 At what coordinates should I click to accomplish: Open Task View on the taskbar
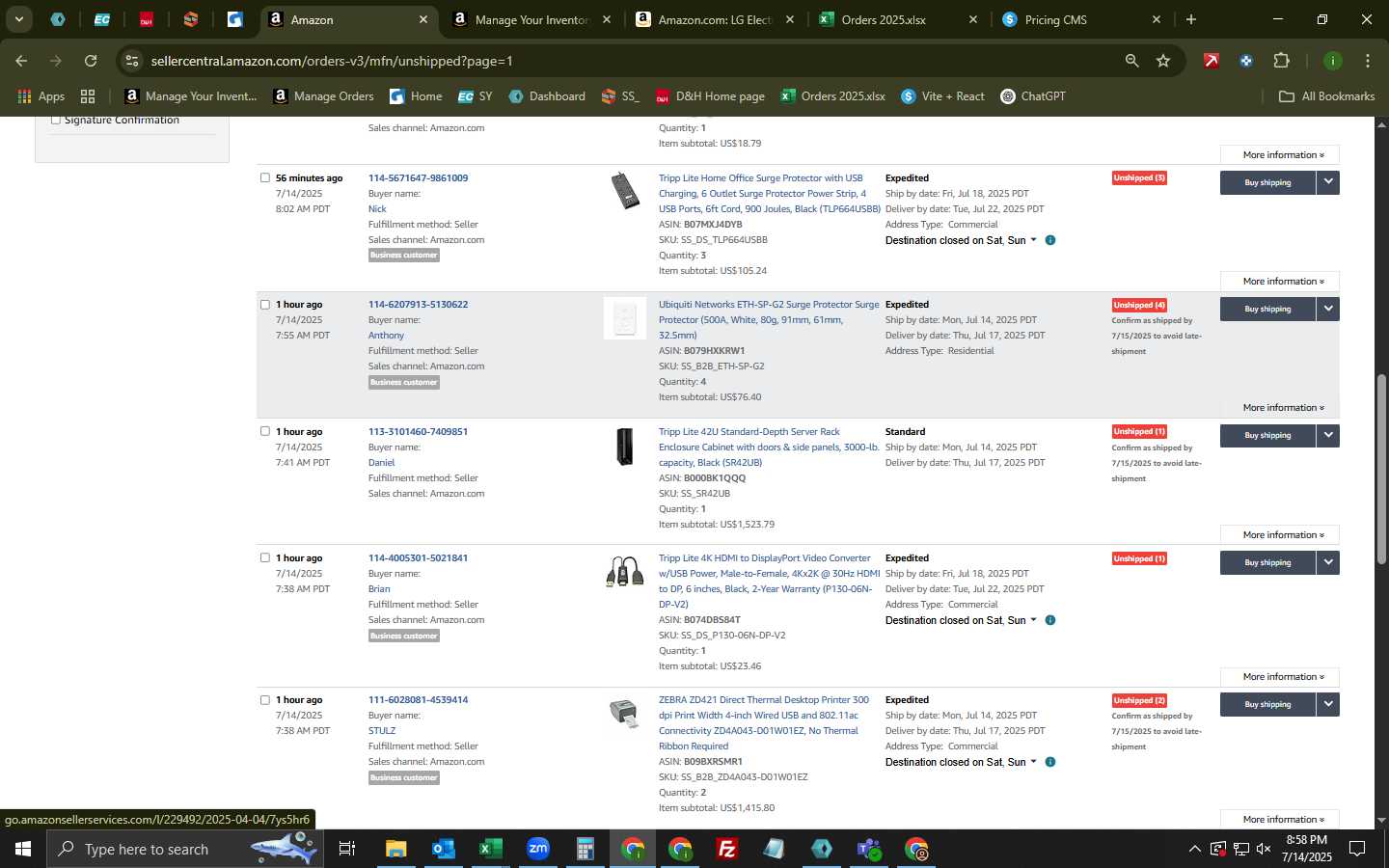tap(347, 849)
